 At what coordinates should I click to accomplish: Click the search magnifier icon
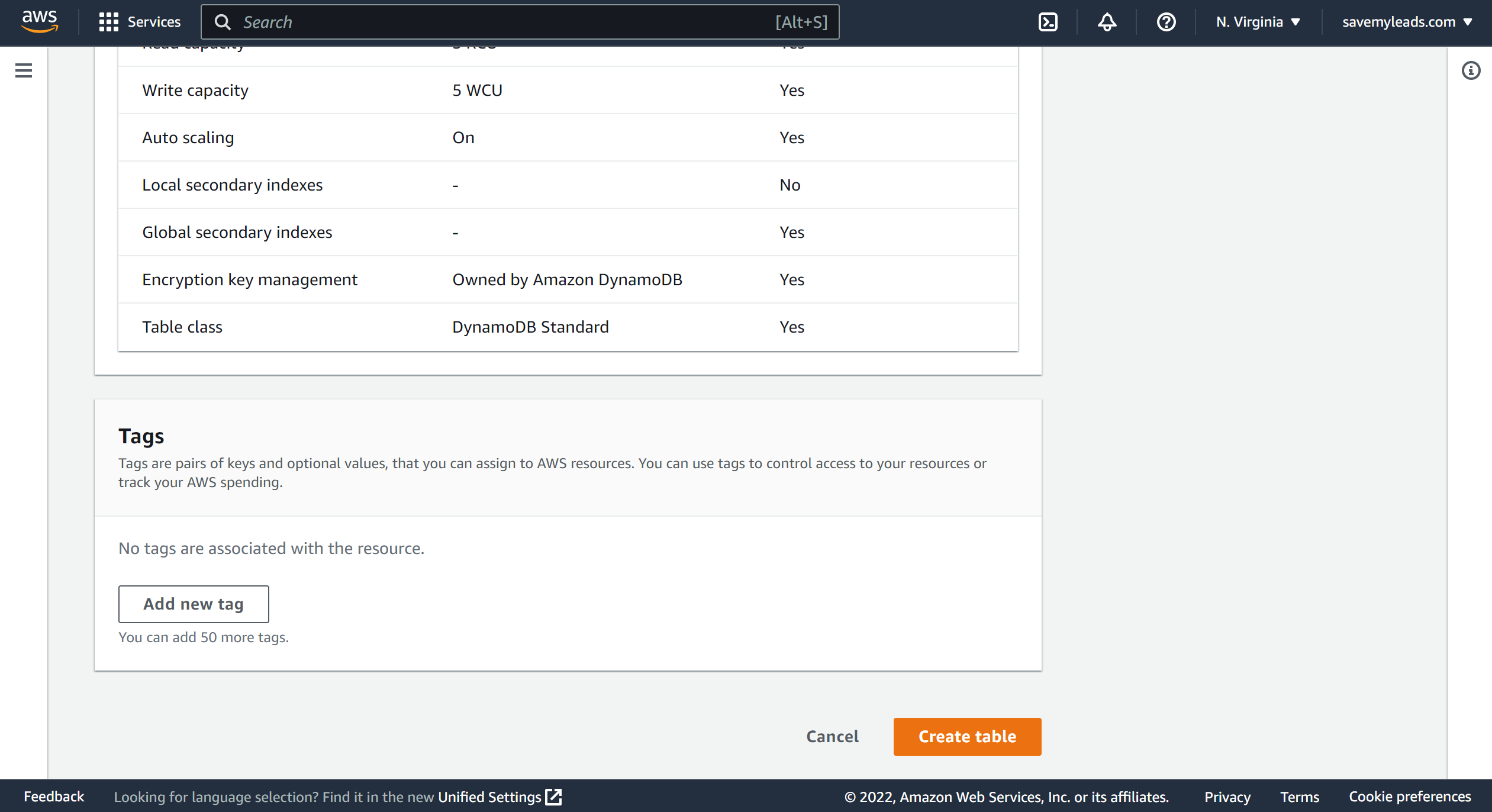tap(223, 22)
